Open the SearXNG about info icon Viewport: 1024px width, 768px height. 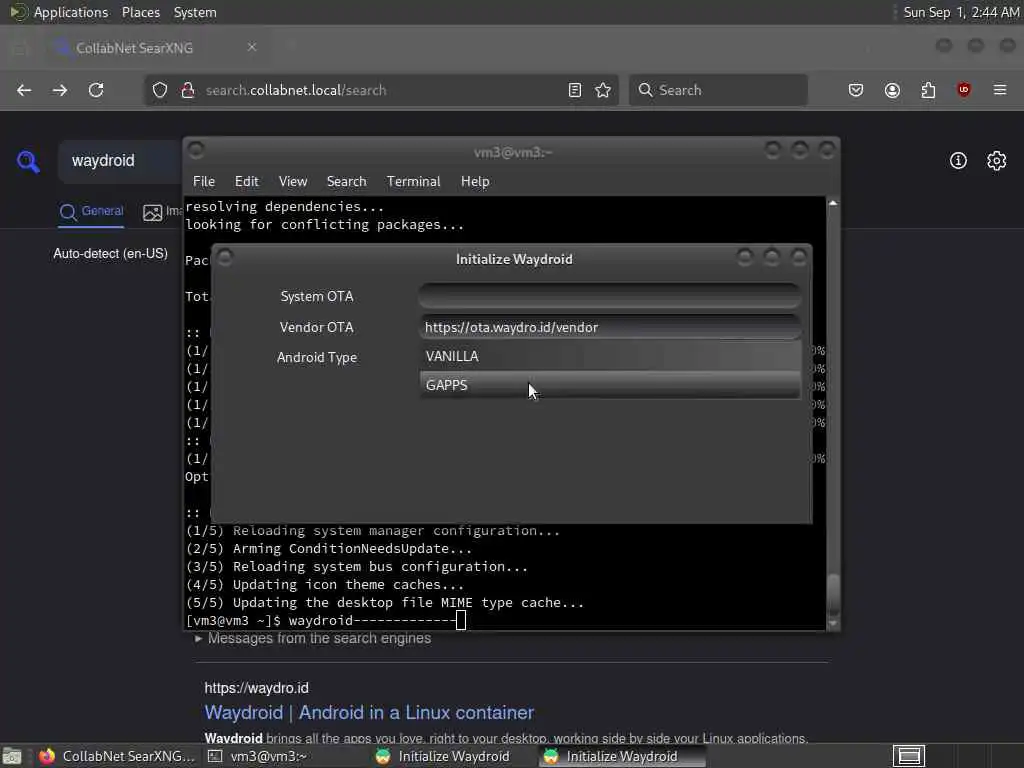[958, 161]
